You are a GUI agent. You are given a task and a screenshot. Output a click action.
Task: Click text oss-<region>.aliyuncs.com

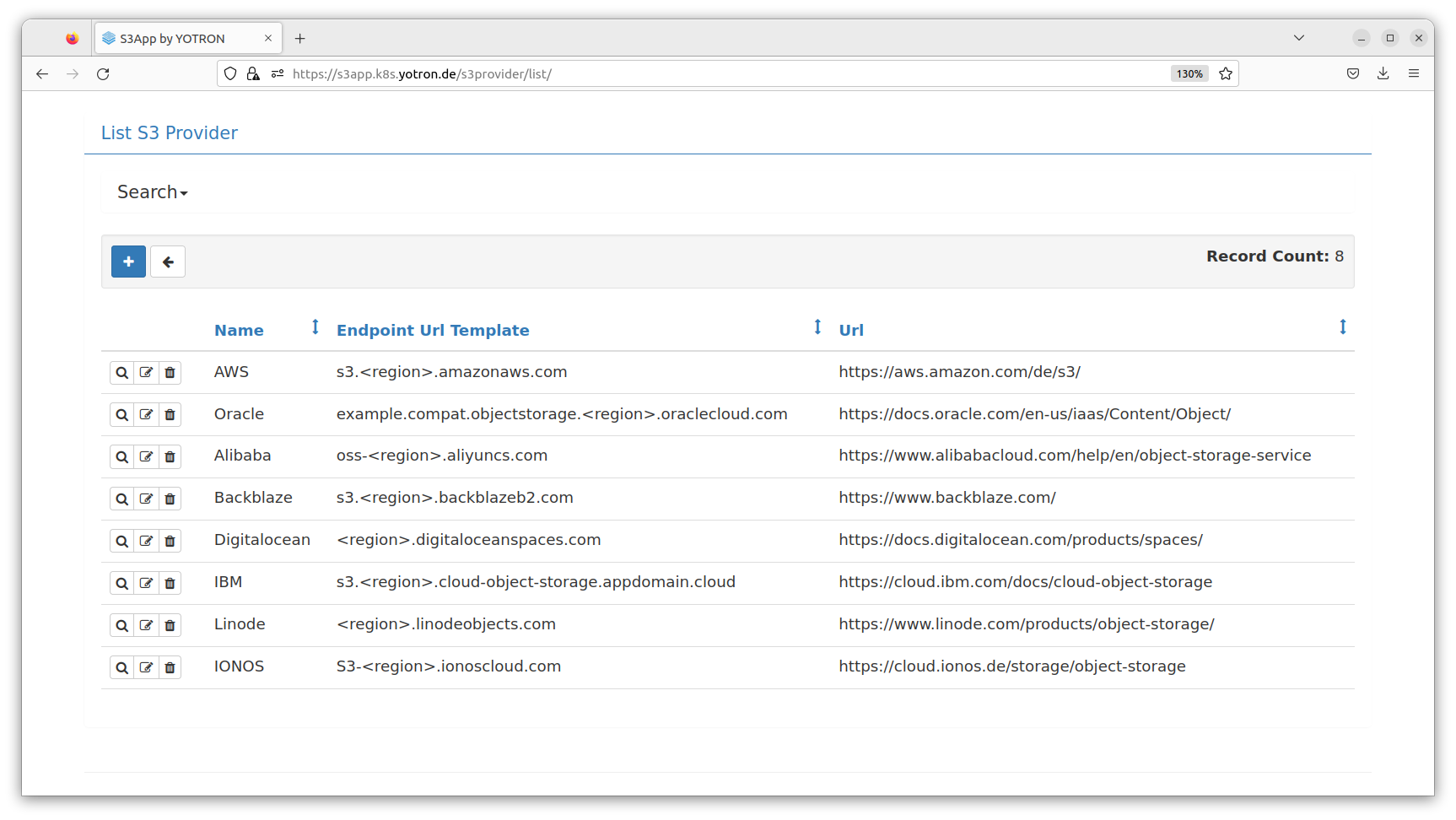point(442,456)
